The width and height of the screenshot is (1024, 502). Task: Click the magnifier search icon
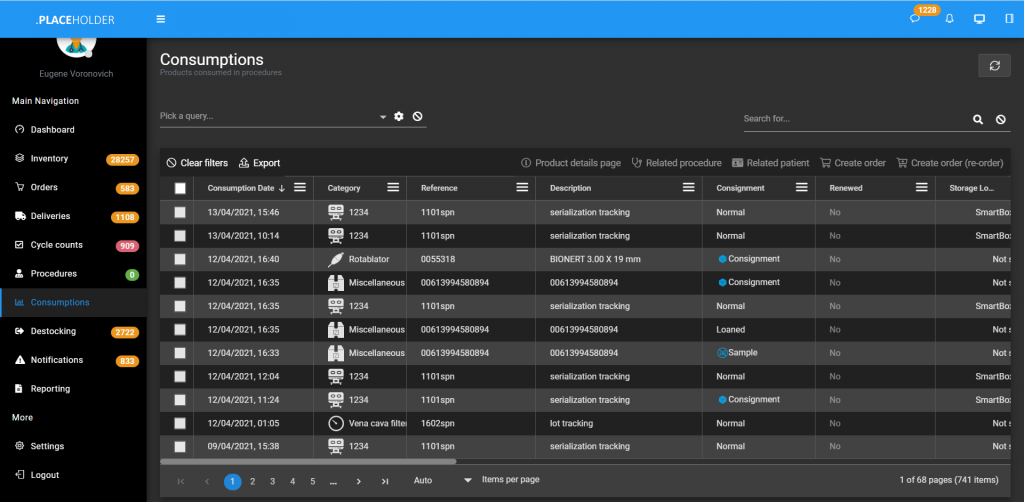pyautogui.click(x=978, y=119)
